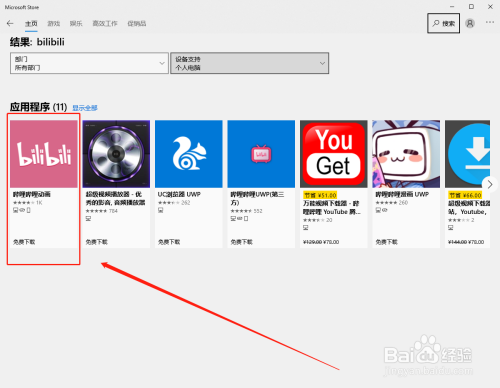The width and height of the screenshot is (500, 388).
Task: Open the blue download arrow app icon
Action: (467, 154)
